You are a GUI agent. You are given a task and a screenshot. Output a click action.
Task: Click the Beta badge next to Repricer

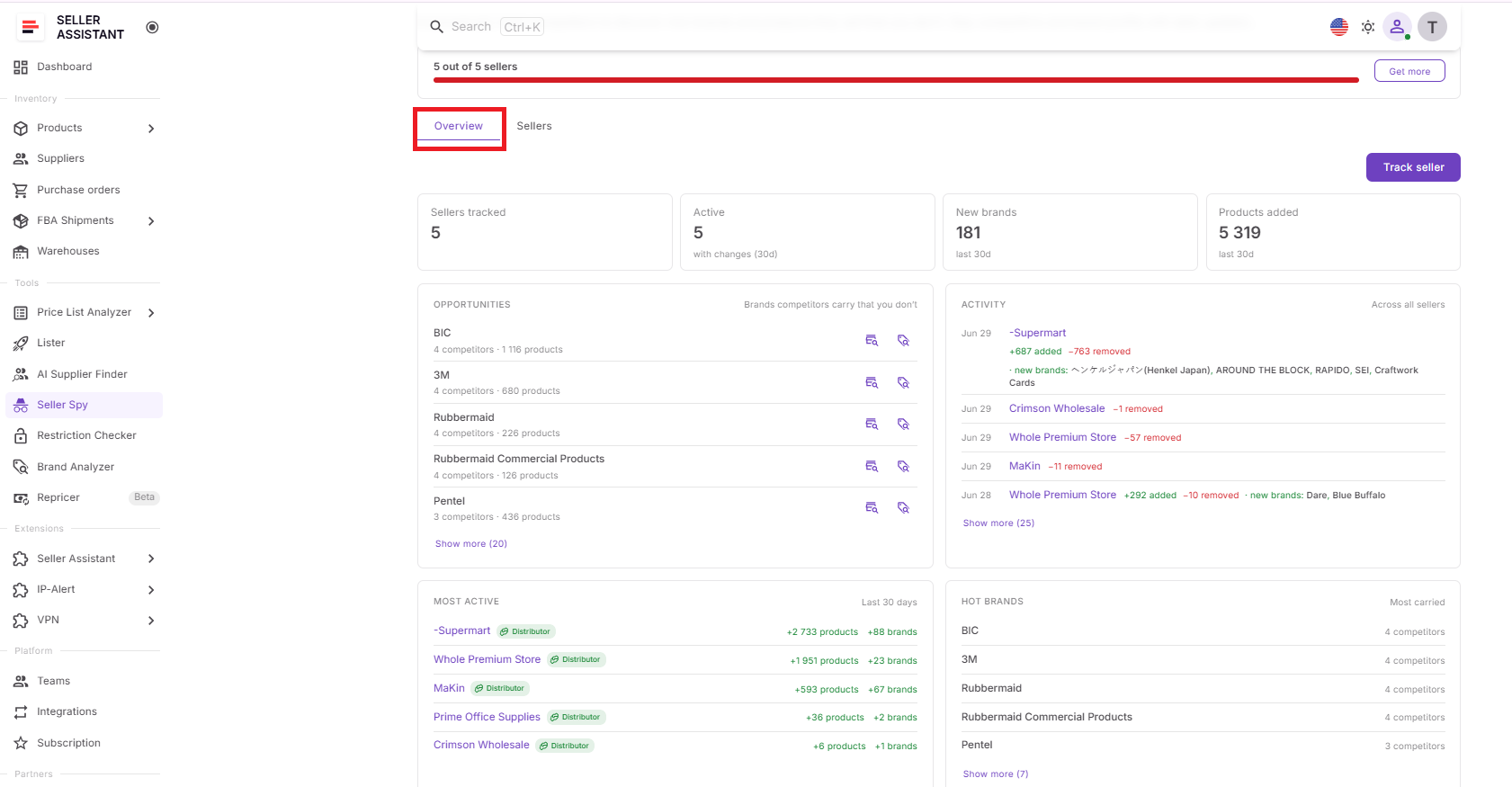(144, 497)
